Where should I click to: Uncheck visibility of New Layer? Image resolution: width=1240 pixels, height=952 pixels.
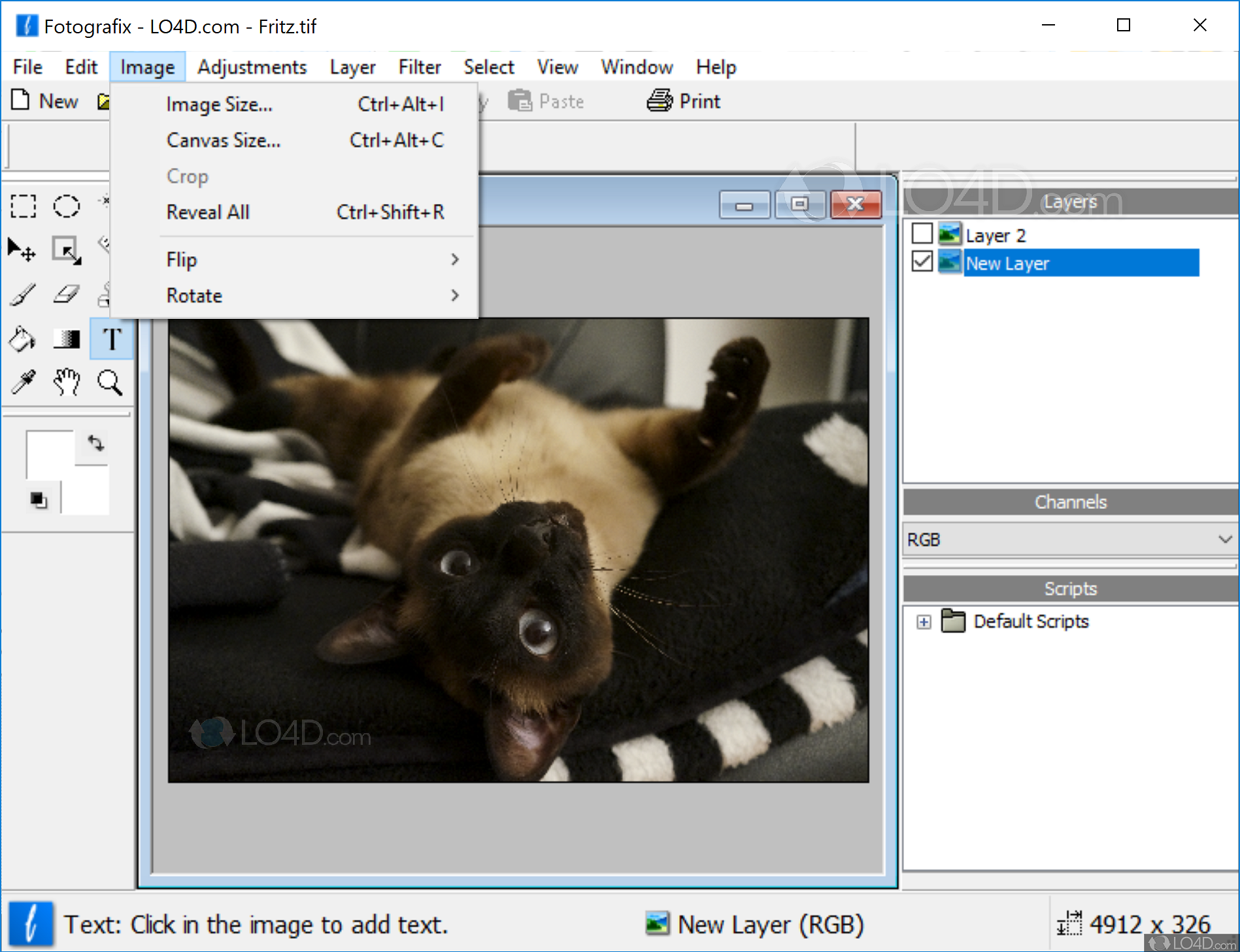pyautogui.click(x=922, y=261)
